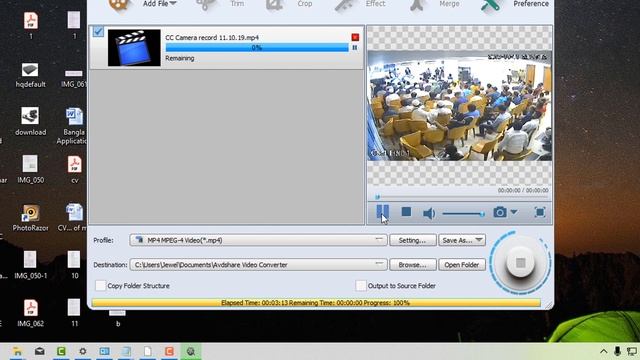
Task: Click the Elapsed Time status bar
Action: coord(316,303)
